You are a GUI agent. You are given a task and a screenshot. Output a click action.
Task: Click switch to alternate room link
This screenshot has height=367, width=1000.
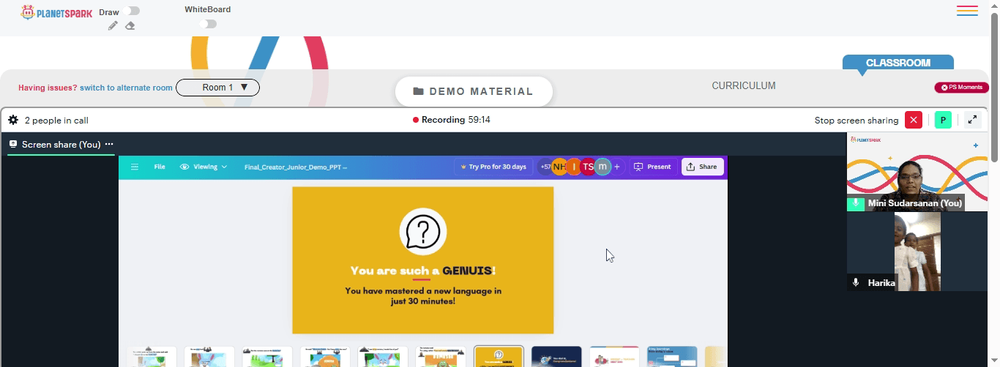[x=126, y=88]
